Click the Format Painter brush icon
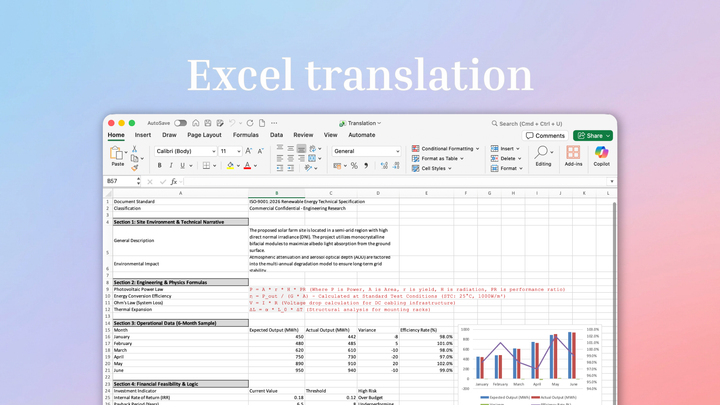 coord(135,168)
